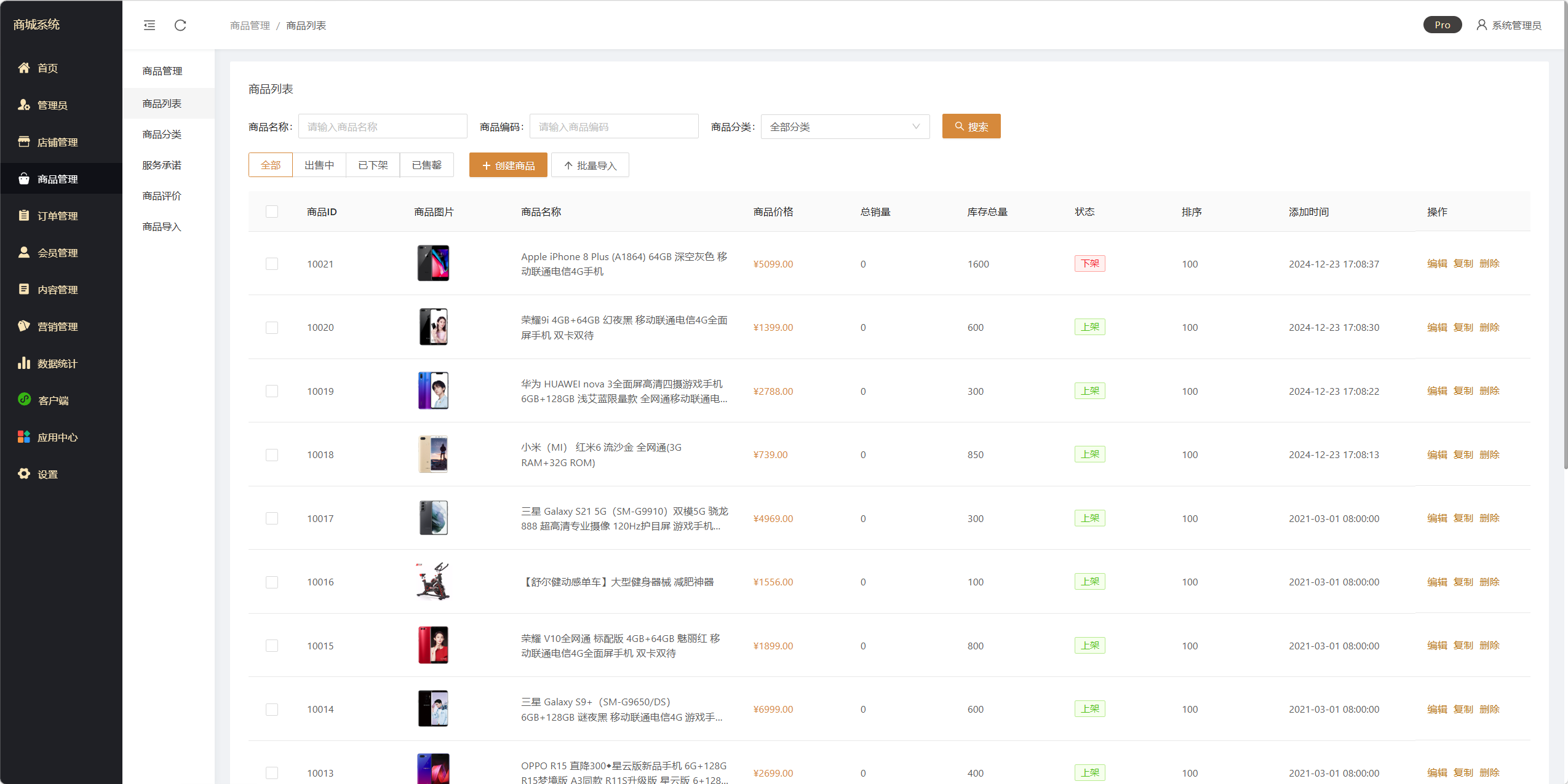Open 应用中心 via the app grid icon
Screen dimensions: 1568x784
(24, 437)
